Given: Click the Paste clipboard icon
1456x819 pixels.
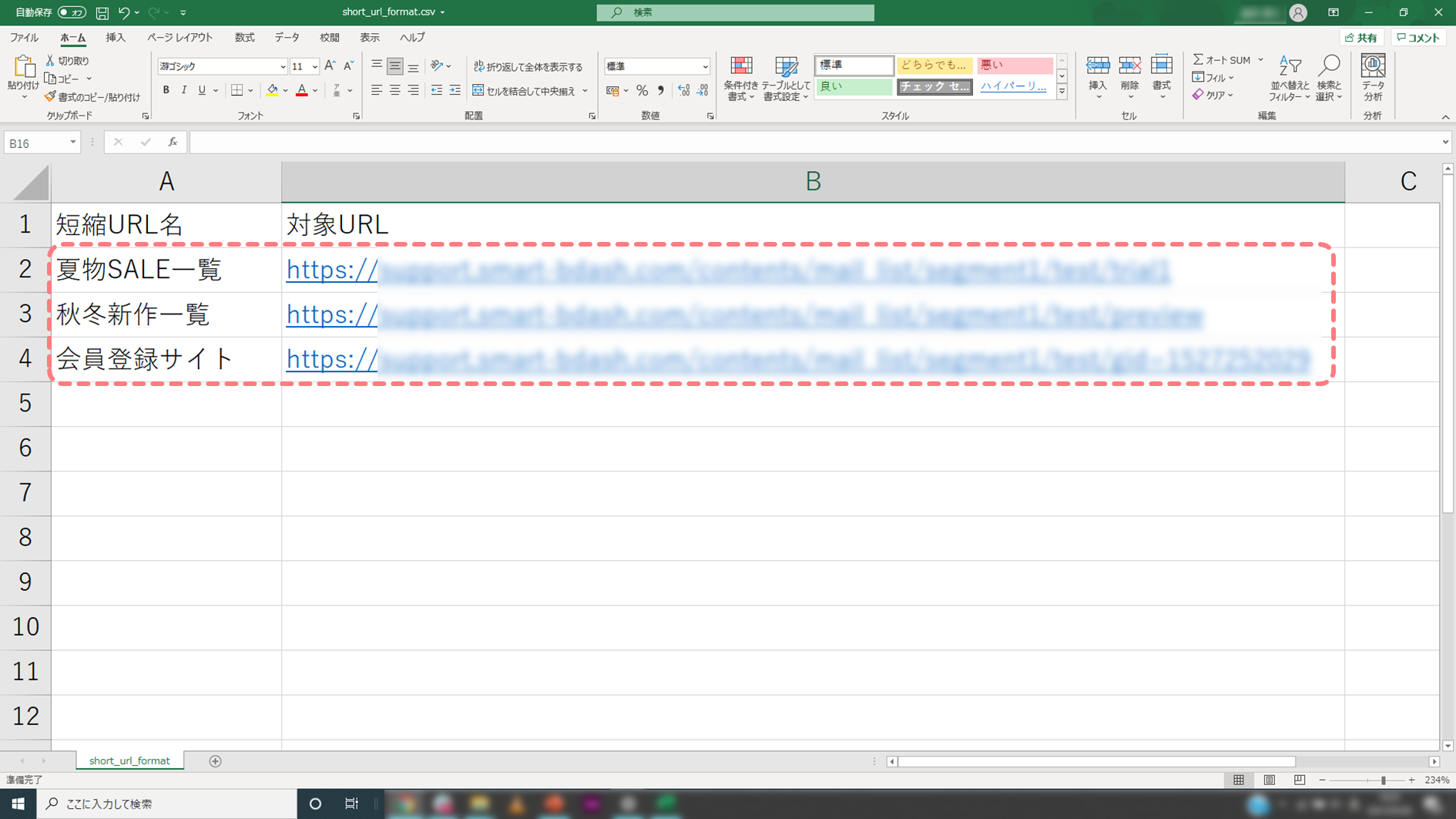Looking at the screenshot, I should click(x=23, y=68).
